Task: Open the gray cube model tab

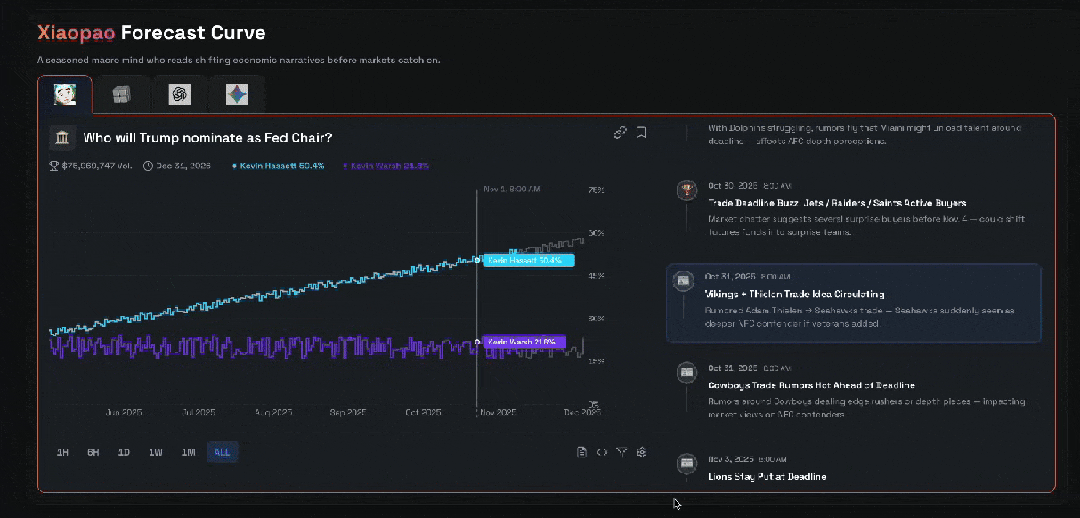Action: click(121, 94)
